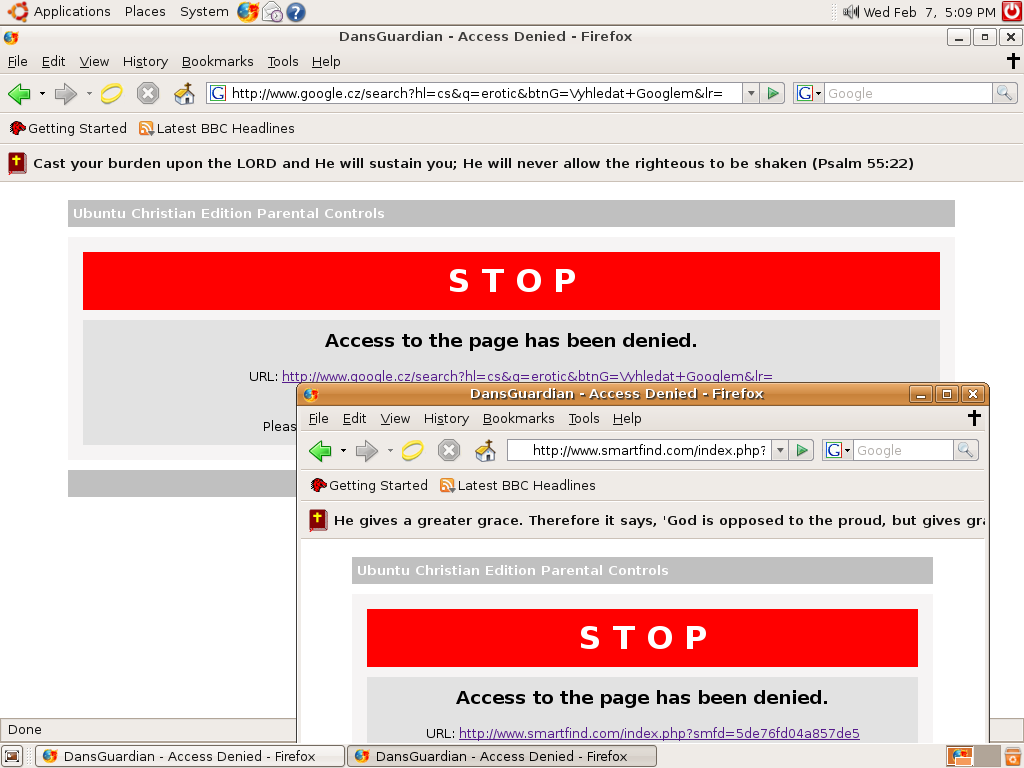Click Show Desktop button in bottom panel

(x=12, y=756)
